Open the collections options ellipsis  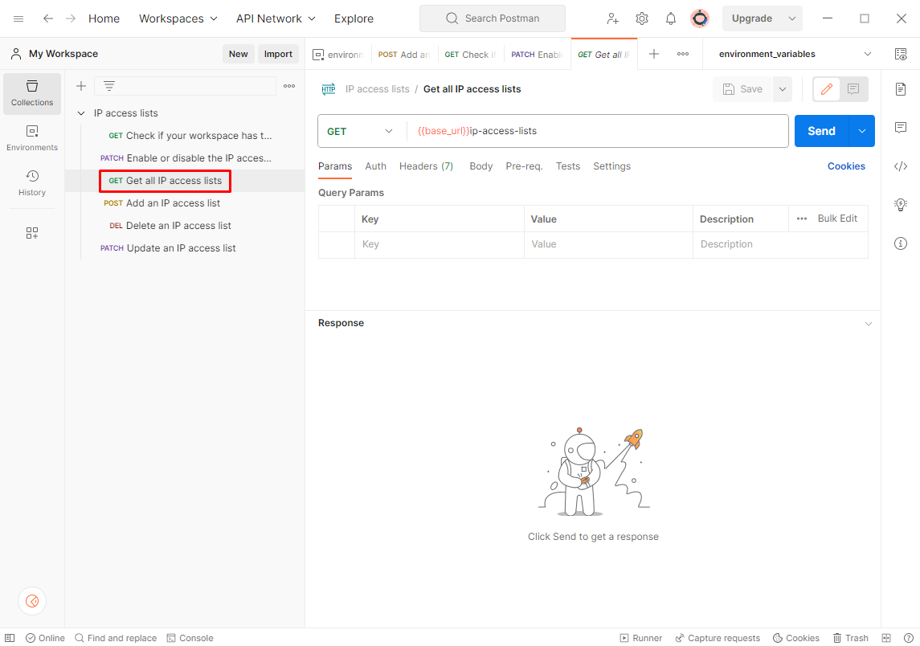(x=289, y=86)
